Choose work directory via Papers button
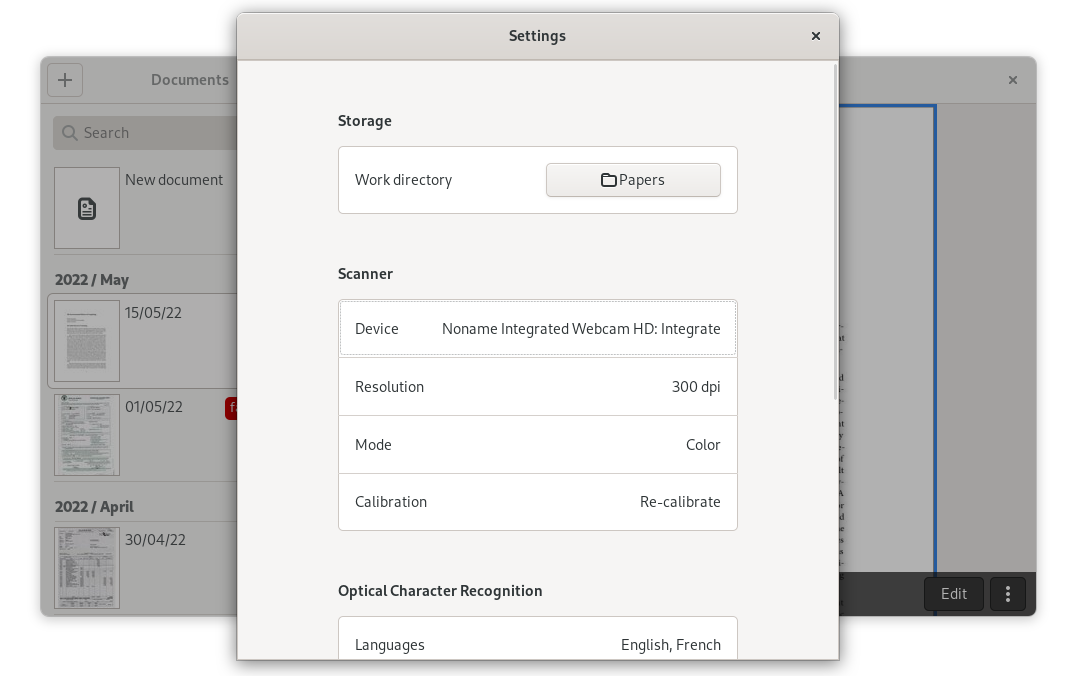The height and width of the screenshot is (676, 1079). pos(633,180)
